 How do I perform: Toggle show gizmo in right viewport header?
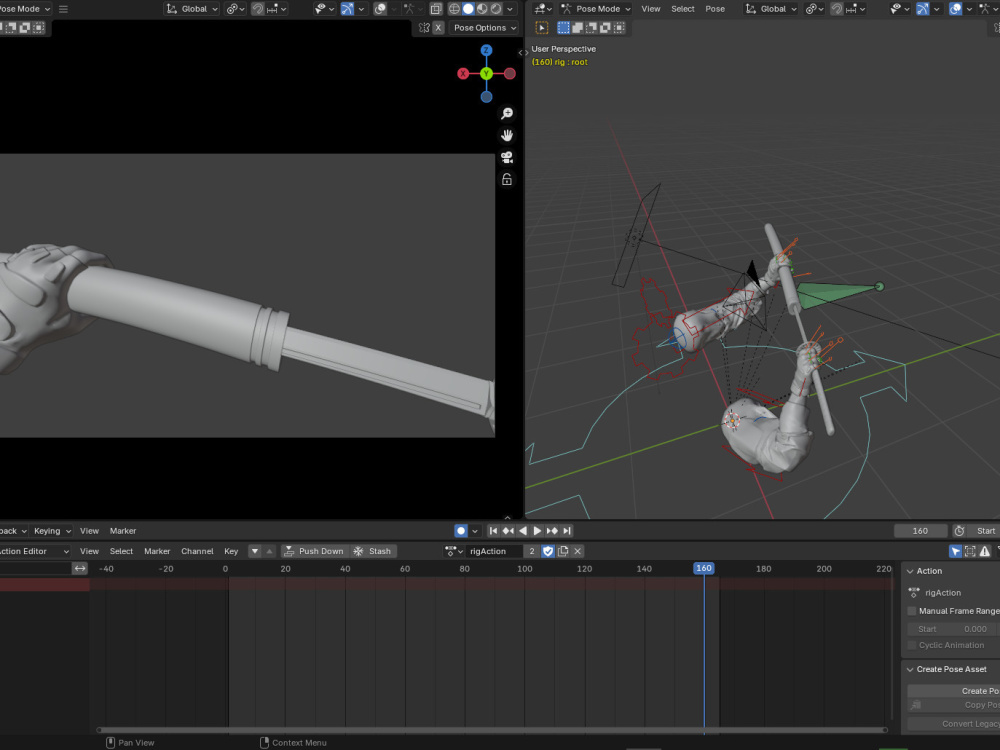tap(923, 9)
